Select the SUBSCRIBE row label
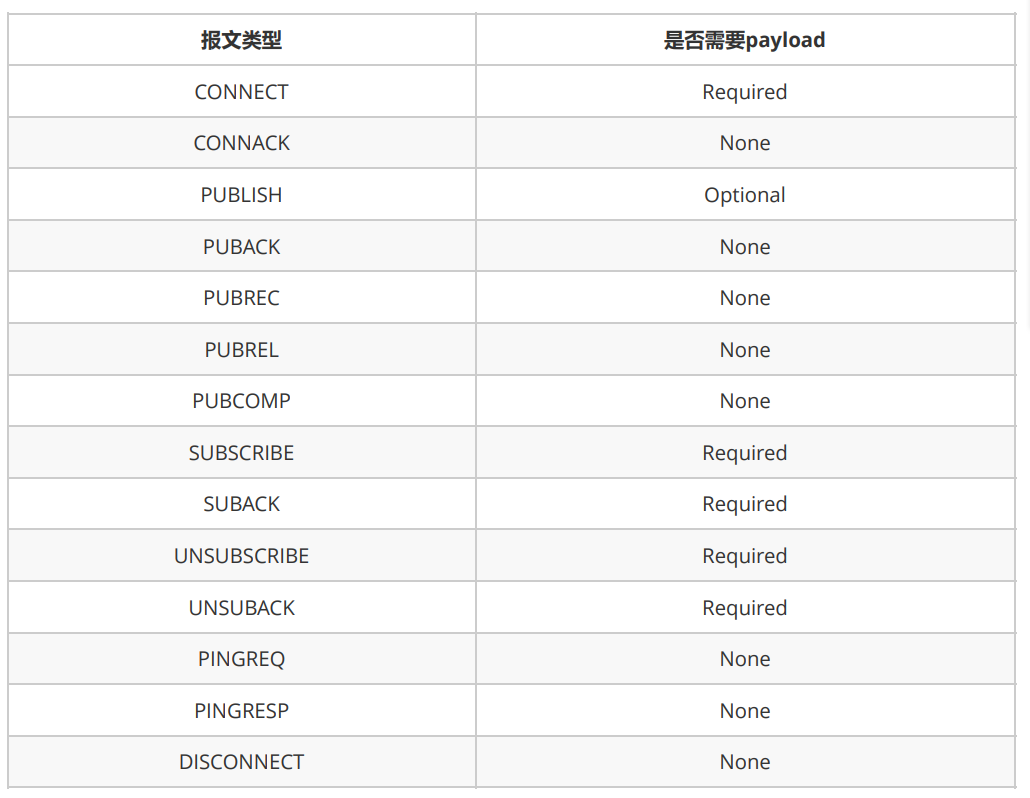Viewport: 1030px width, 798px height. [241, 453]
